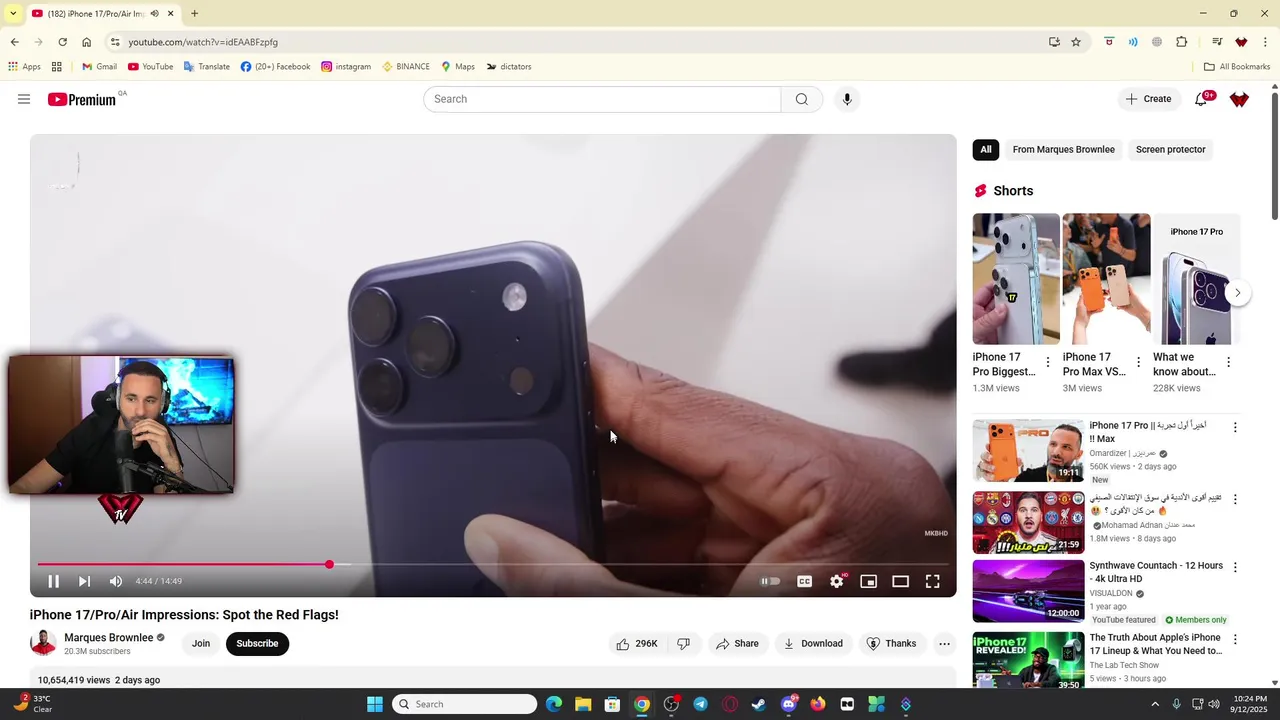The image size is (1280, 720).
Task: Open Synthwave Countach video thumbnail
Action: click(x=1028, y=591)
